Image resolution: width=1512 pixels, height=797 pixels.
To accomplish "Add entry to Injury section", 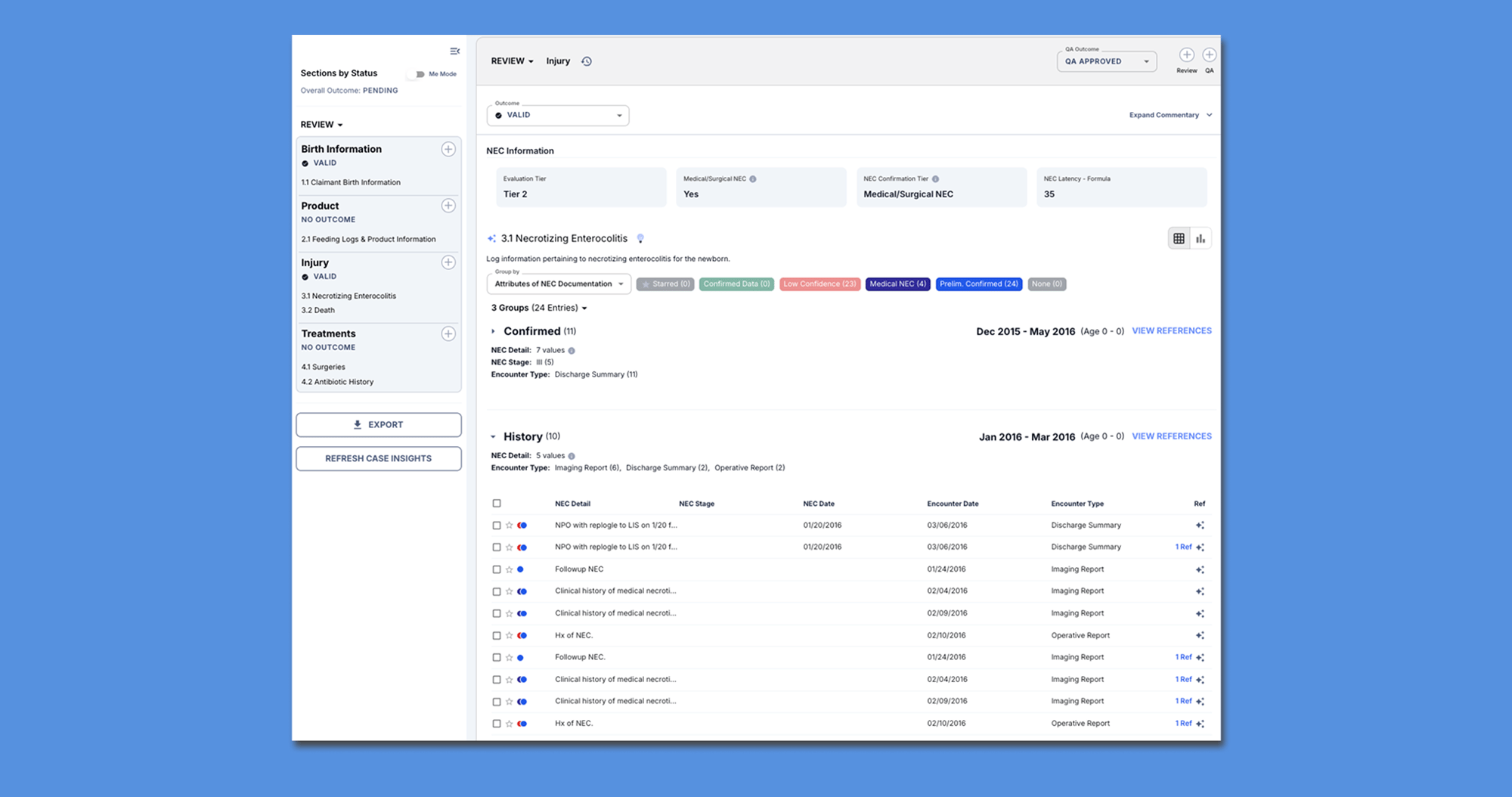I will (x=448, y=262).
